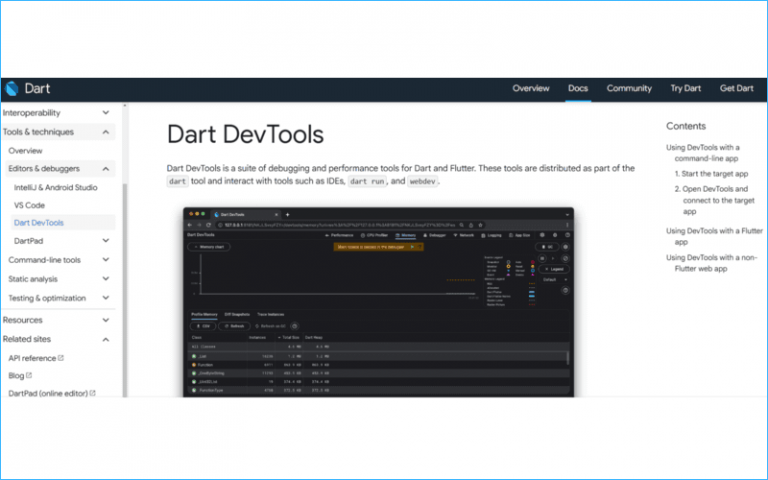
Task: Click the 'dart run' code text
Action: click(367, 181)
